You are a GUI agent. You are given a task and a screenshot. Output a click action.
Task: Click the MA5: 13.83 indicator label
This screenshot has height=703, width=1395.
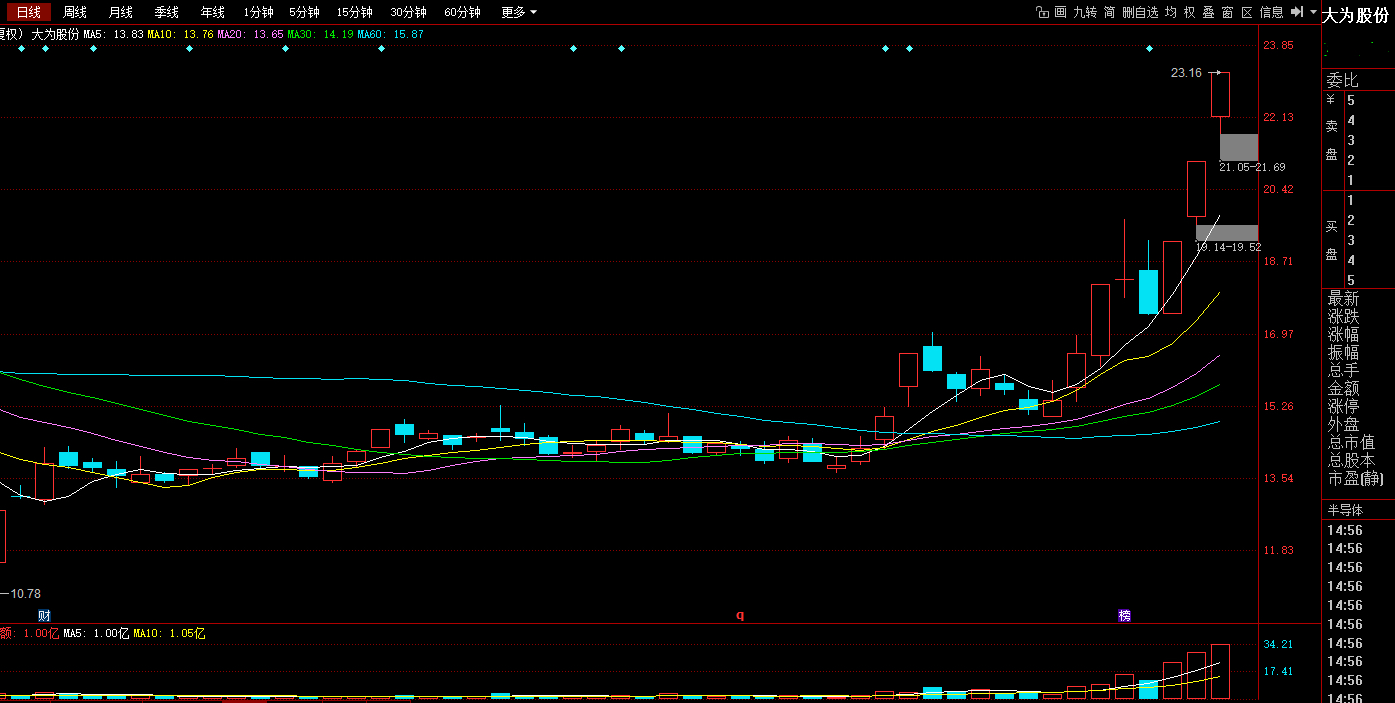(113, 34)
